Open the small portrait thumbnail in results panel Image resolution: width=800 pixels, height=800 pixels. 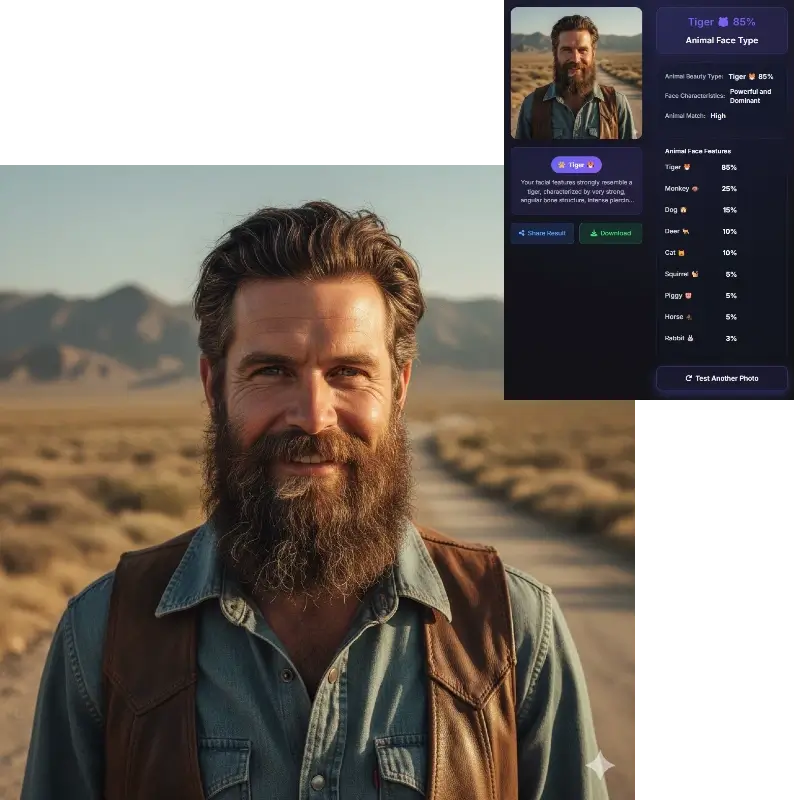[576, 73]
